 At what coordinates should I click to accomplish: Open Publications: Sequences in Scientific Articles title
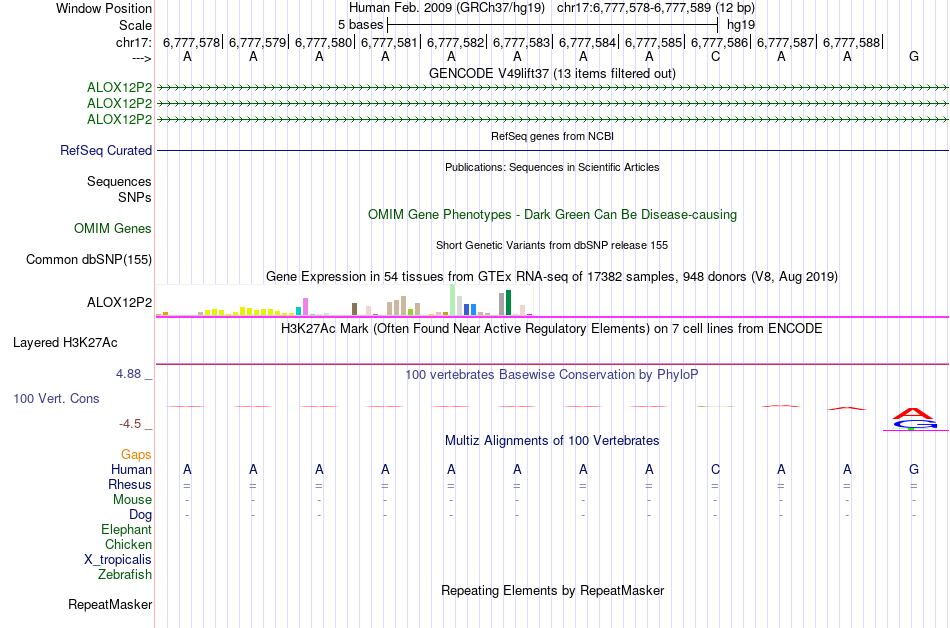coord(552,167)
